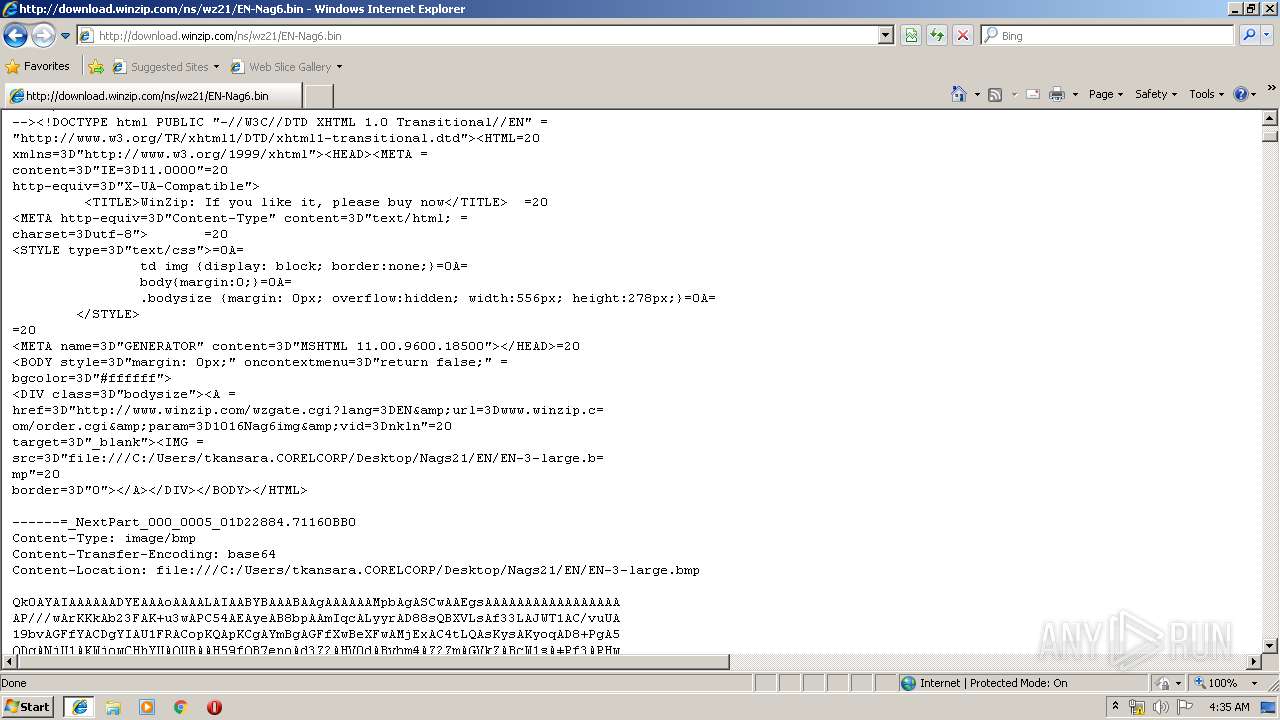This screenshot has height=720, width=1280.
Task: Click the magnifier search button
Action: 1249,35
